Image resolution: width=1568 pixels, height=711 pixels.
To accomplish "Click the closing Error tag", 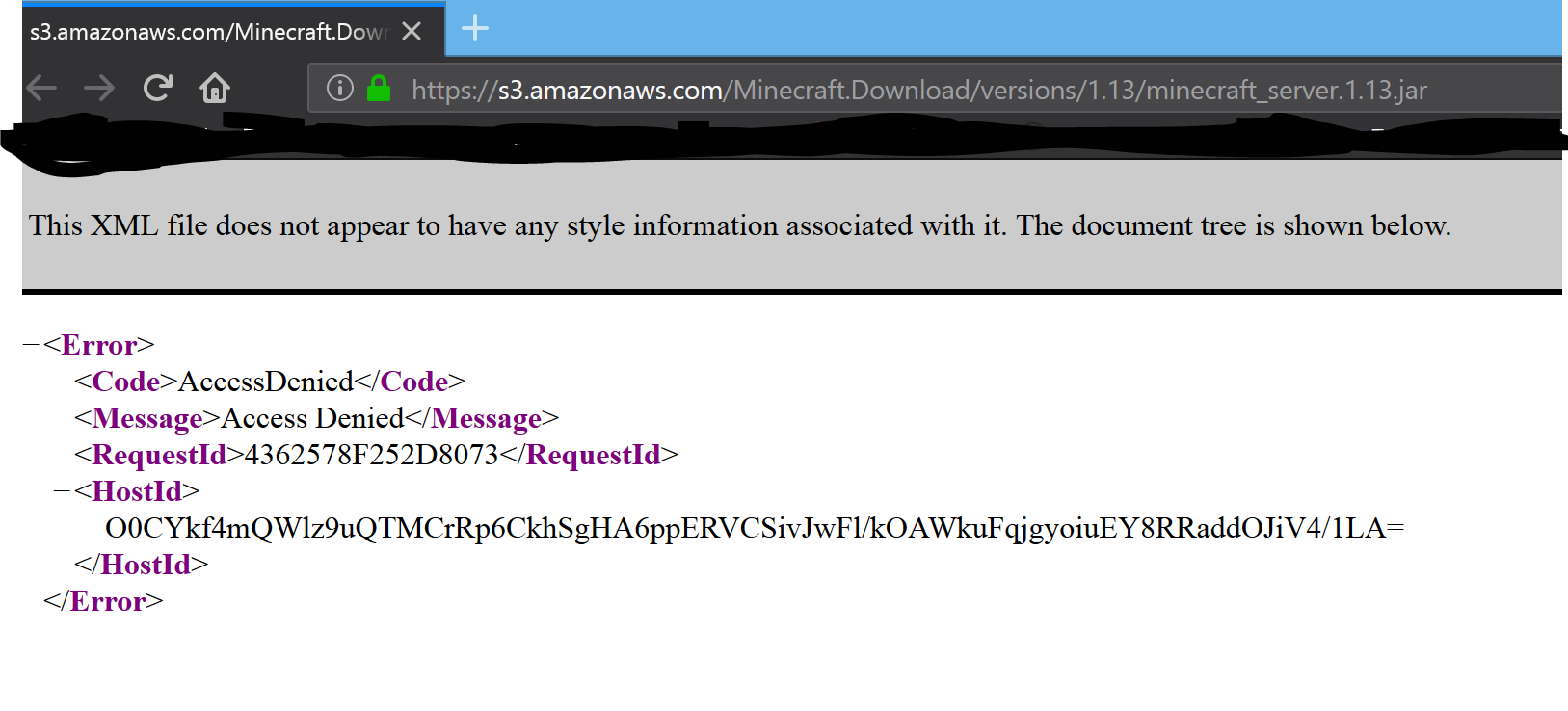I will pyautogui.click(x=103, y=601).
